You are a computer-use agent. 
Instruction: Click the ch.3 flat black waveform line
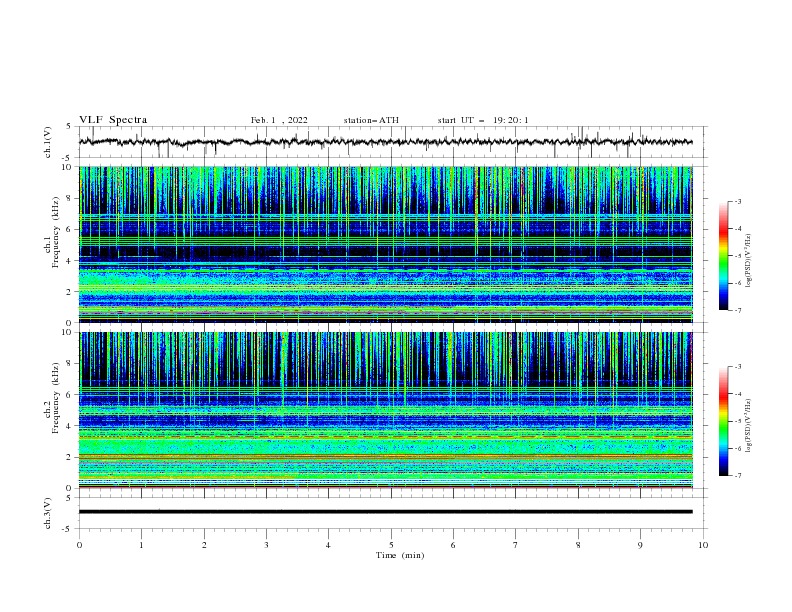(385, 512)
